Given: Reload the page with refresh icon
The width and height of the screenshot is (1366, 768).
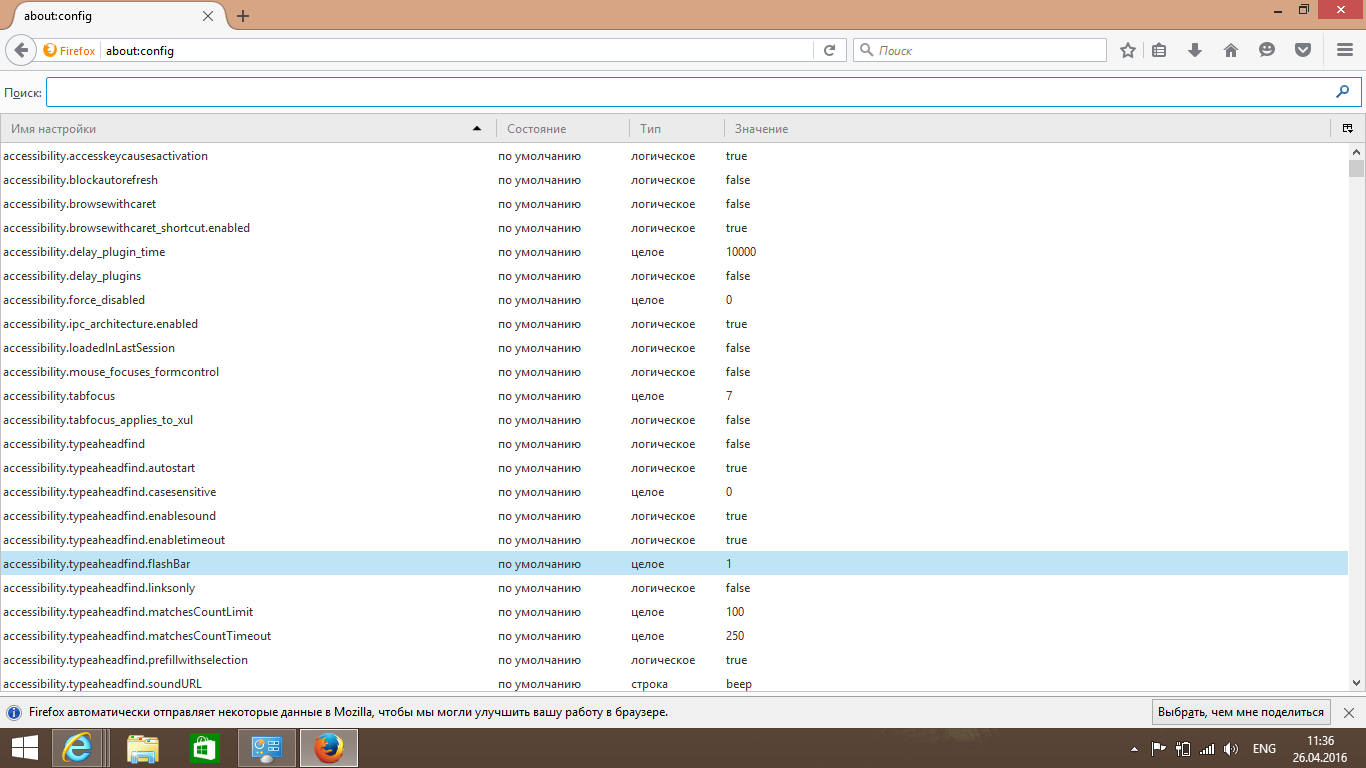Looking at the screenshot, I should (x=829, y=50).
